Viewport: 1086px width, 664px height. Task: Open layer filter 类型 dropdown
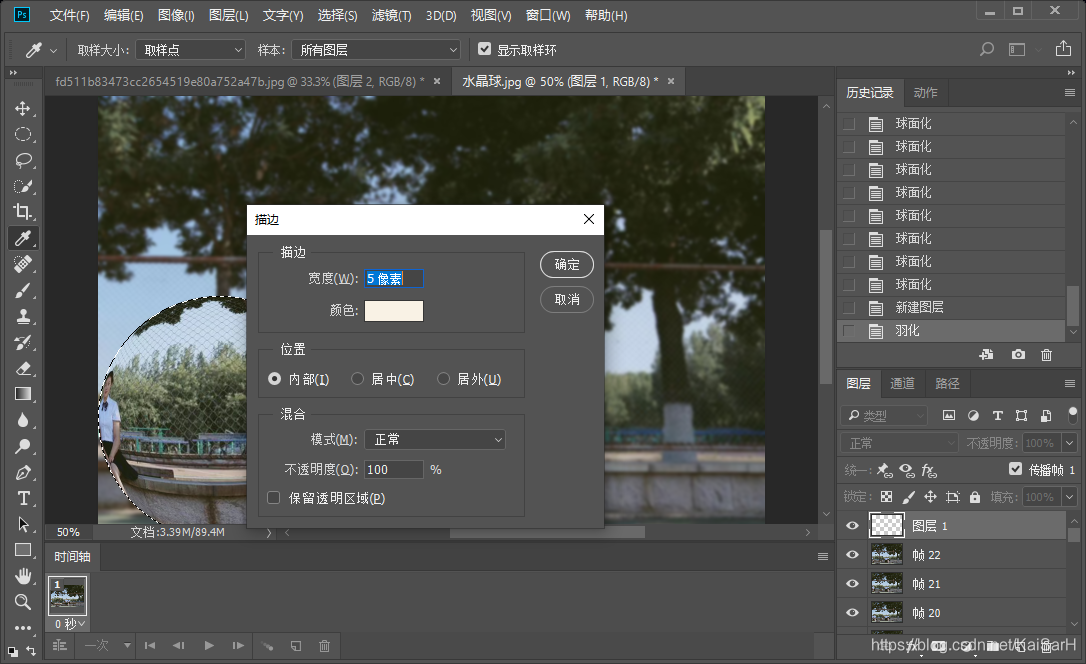pos(884,415)
